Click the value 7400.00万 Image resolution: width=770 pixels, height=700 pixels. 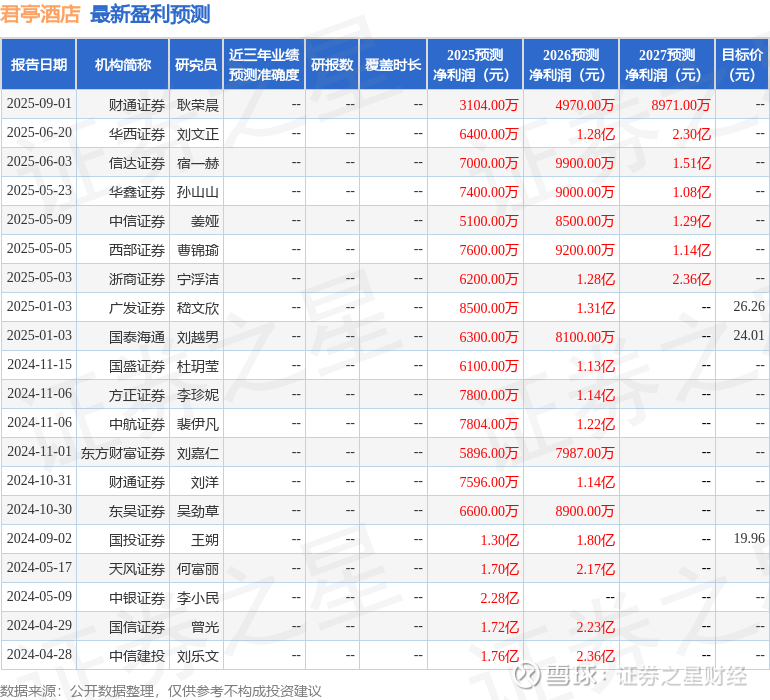click(489, 192)
